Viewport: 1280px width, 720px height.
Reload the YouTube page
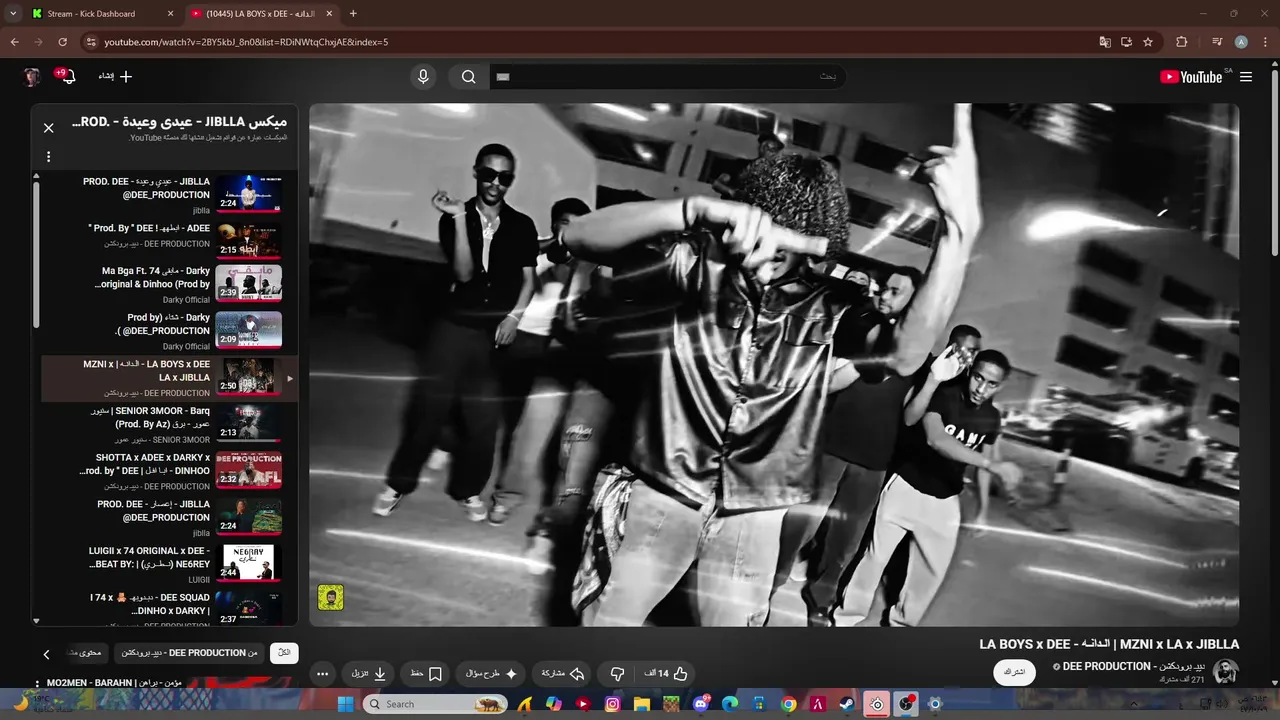point(62,42)
